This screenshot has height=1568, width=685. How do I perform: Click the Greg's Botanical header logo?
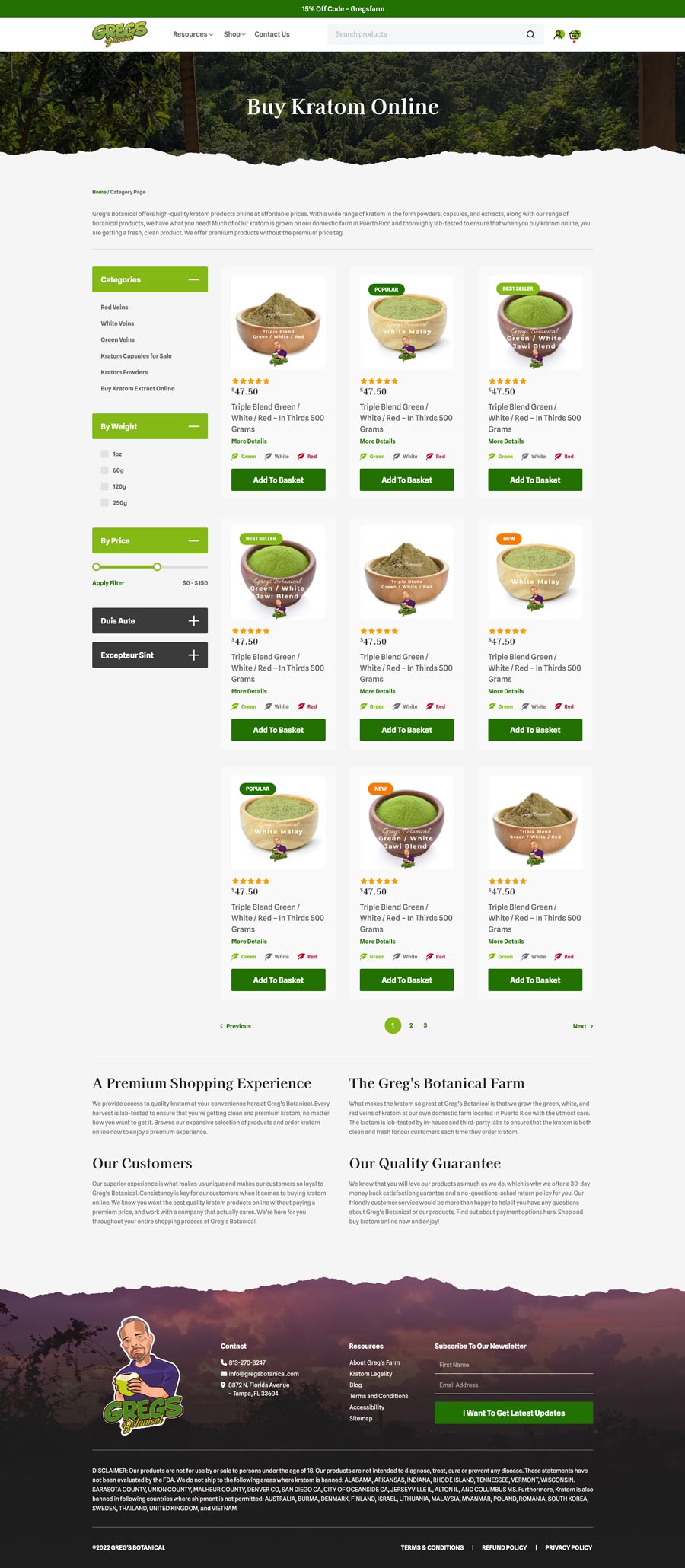[119, 34]
